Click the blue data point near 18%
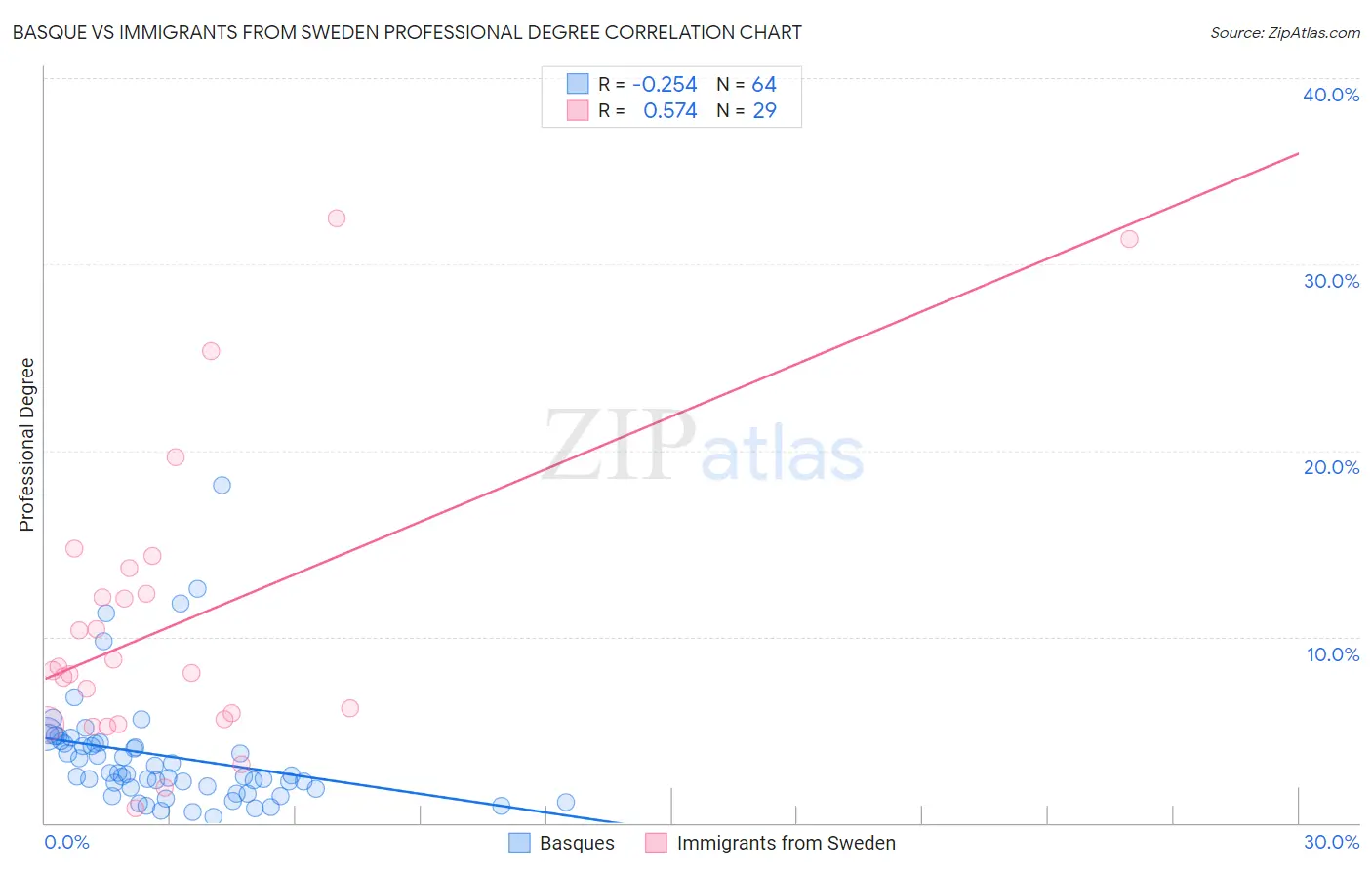The width and height of the screenshot is (1372, 870). [222, 485]
